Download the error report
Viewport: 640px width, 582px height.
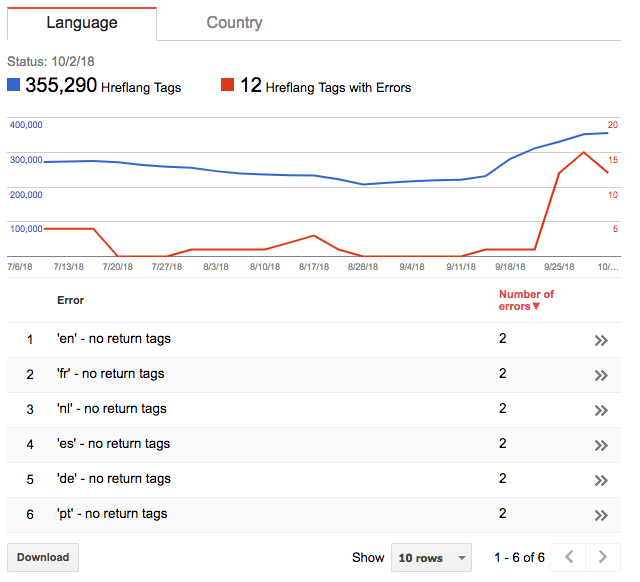point(43,557)
